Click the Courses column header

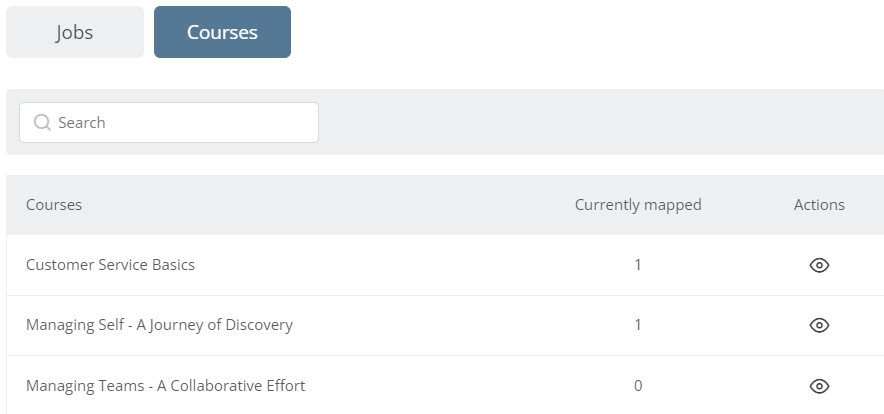pyautogui.click(x=54, y=205)
